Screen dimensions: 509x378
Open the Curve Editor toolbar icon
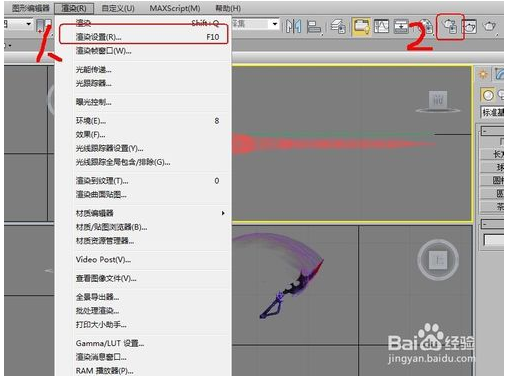[x=382, y=26]
